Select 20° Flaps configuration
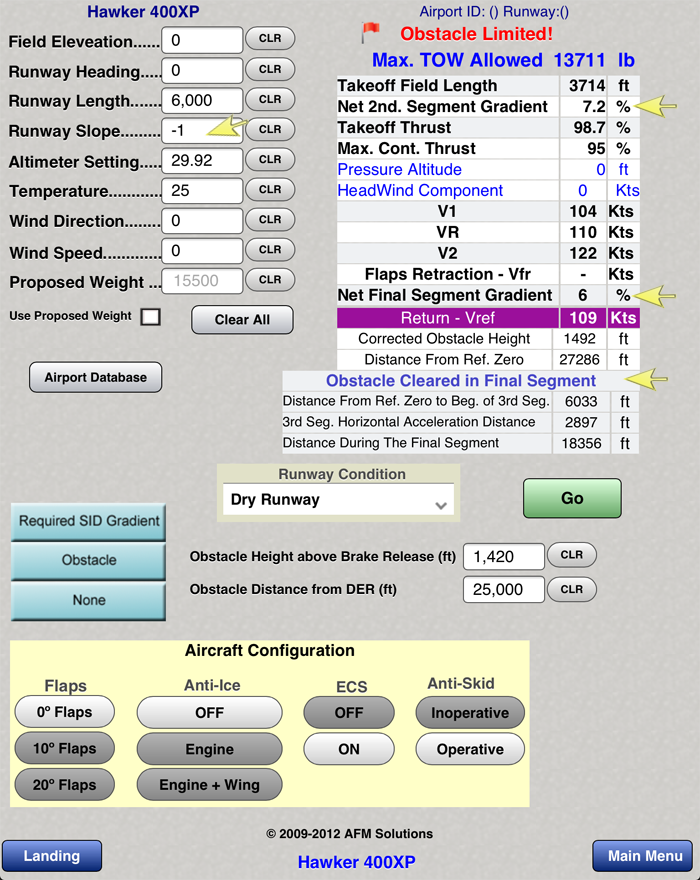Viewport: 700px width, 880px height. pos(65,785)
